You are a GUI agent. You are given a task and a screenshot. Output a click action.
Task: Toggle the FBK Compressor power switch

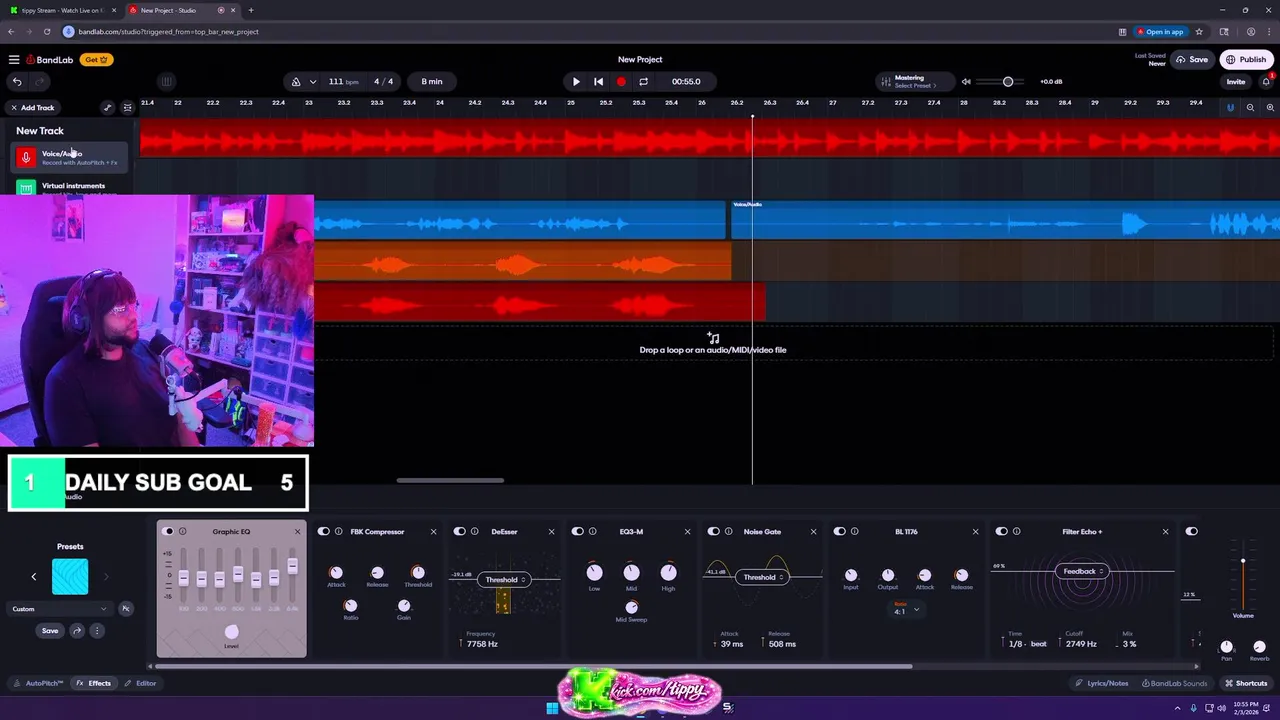pos(324,532)
